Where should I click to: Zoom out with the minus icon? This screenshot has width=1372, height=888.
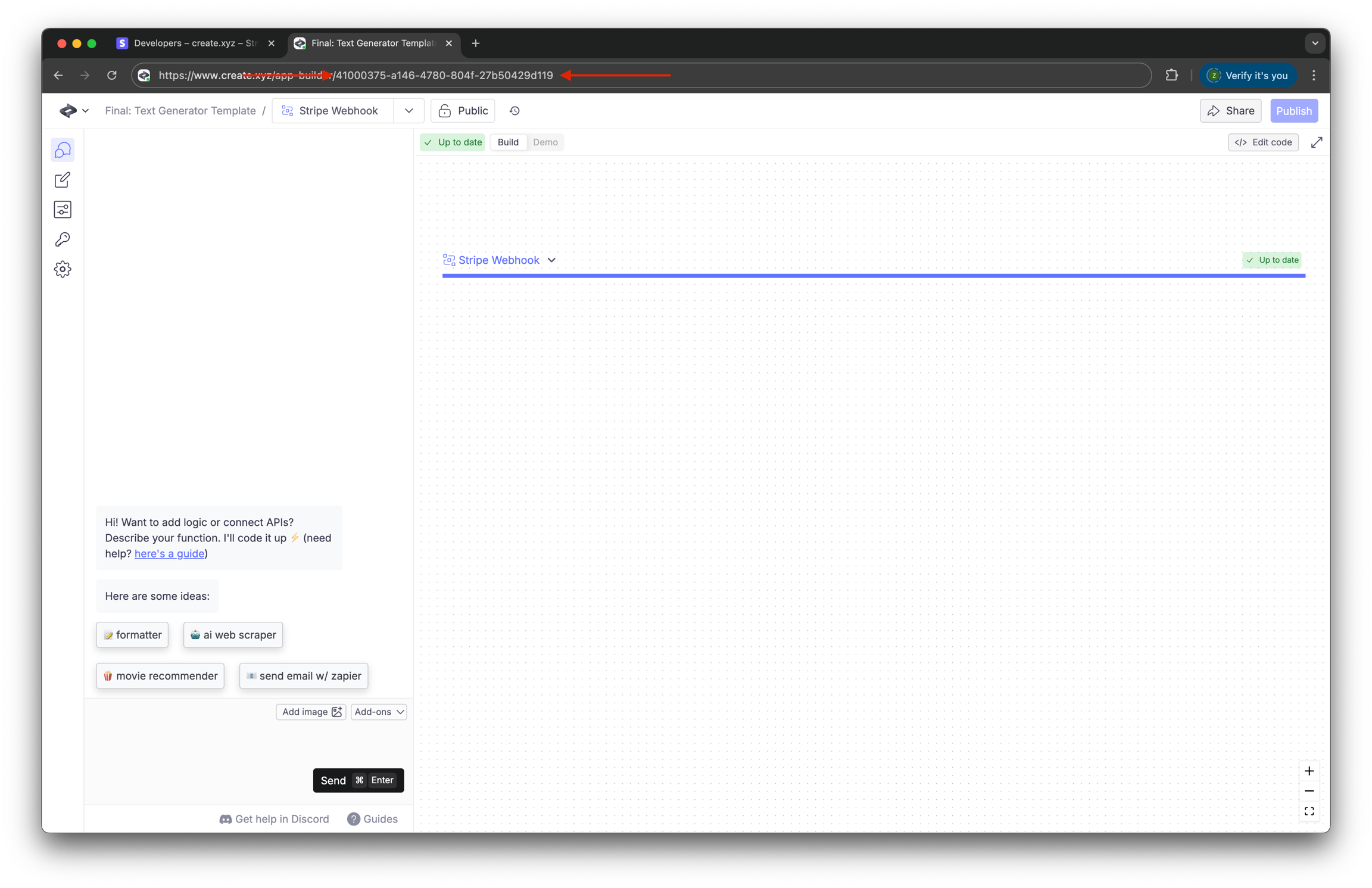point(1309,792)
